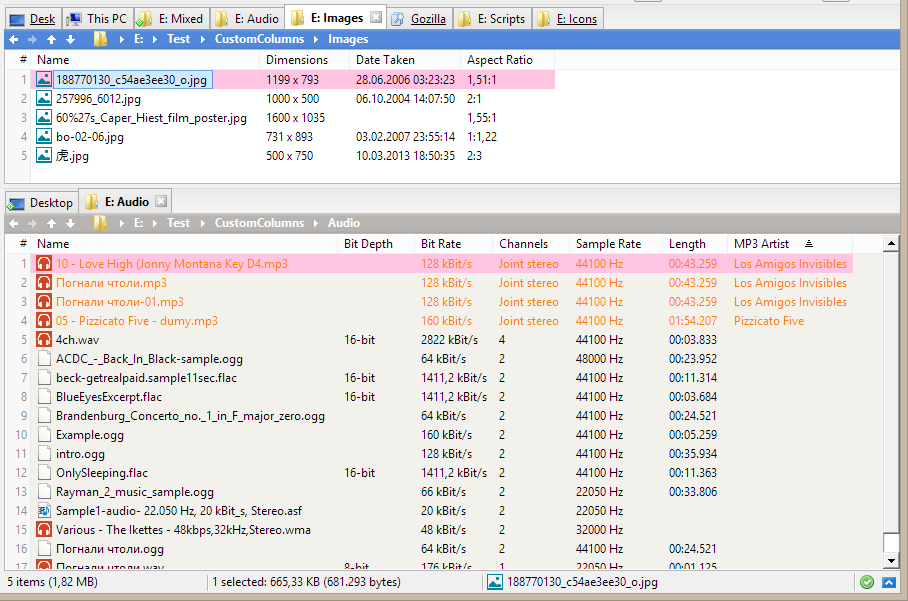Screen dimensions: 908x601
Task: Click the back arrow in the Images pane
Action: point(14,39)
